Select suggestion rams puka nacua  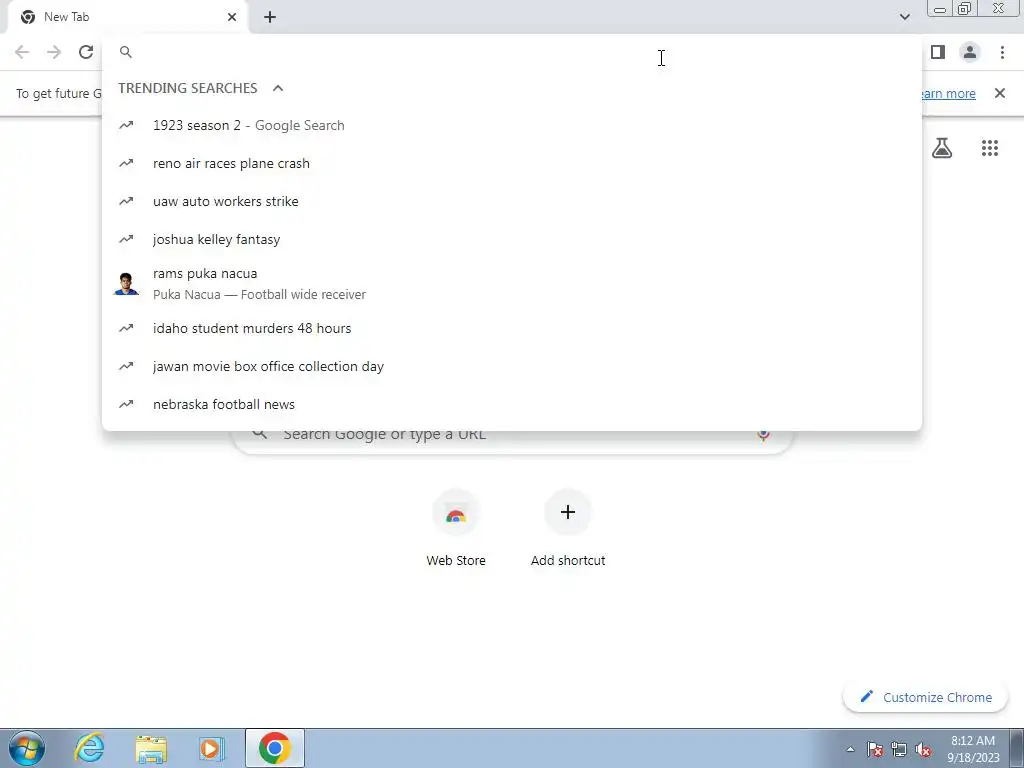512,283
